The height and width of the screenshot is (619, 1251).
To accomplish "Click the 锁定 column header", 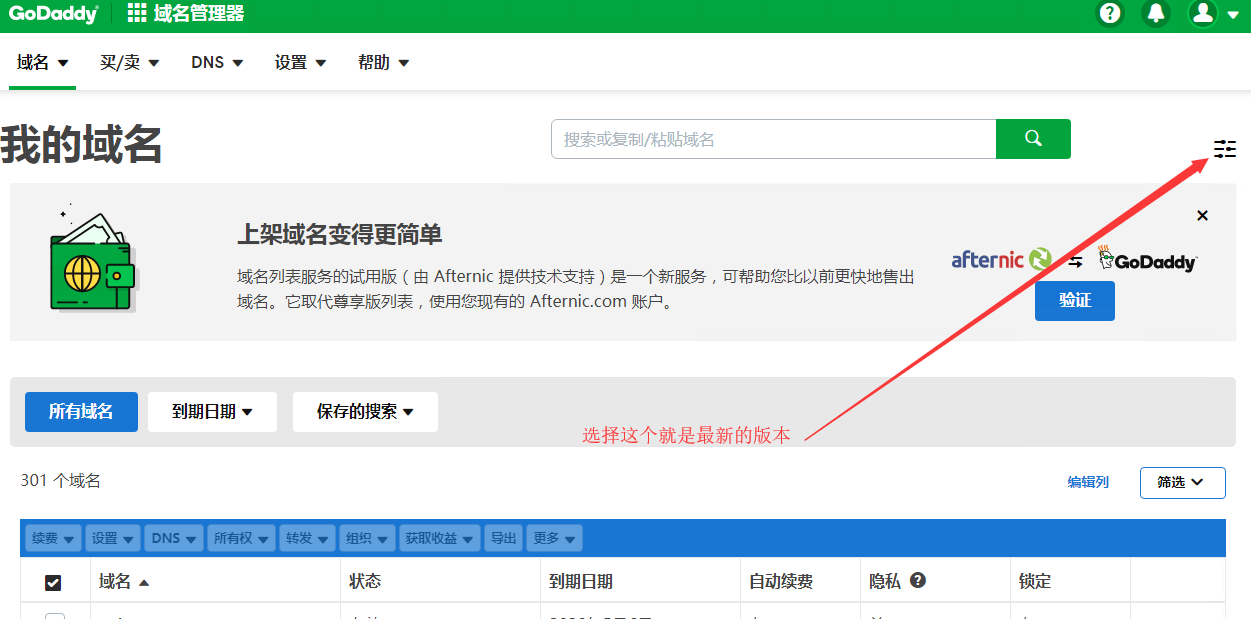I will pos(1035,581).
